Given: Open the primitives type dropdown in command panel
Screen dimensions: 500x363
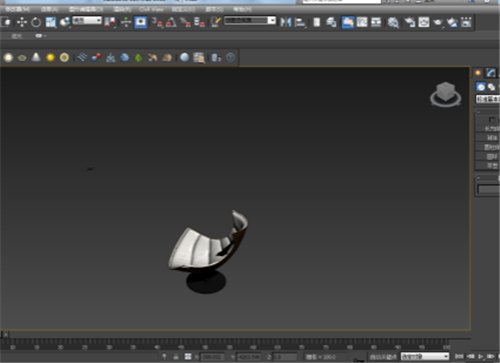Looking at the screenshot, I should coord(488,99).
